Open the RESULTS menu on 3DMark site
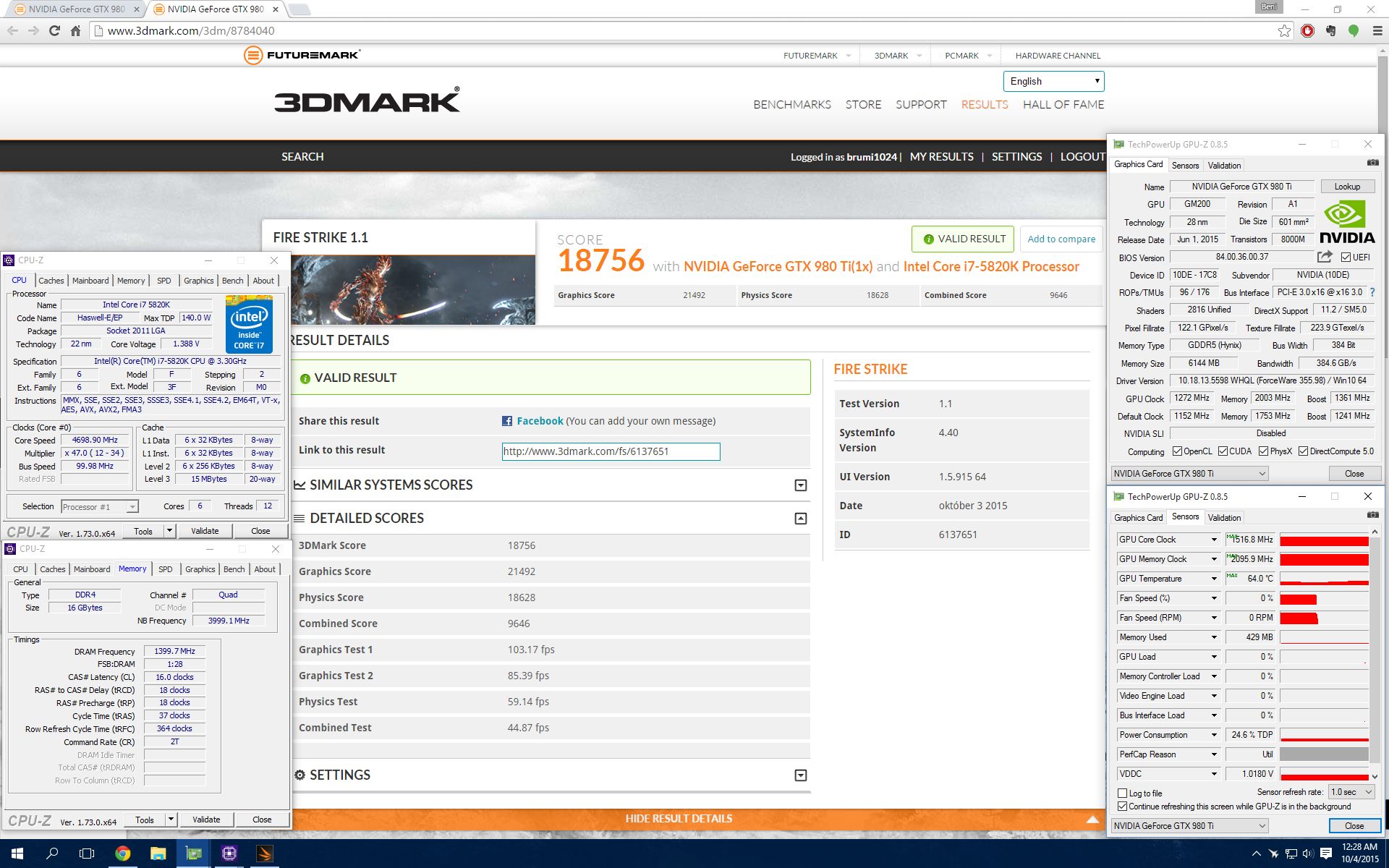 (x=984, y=105)
